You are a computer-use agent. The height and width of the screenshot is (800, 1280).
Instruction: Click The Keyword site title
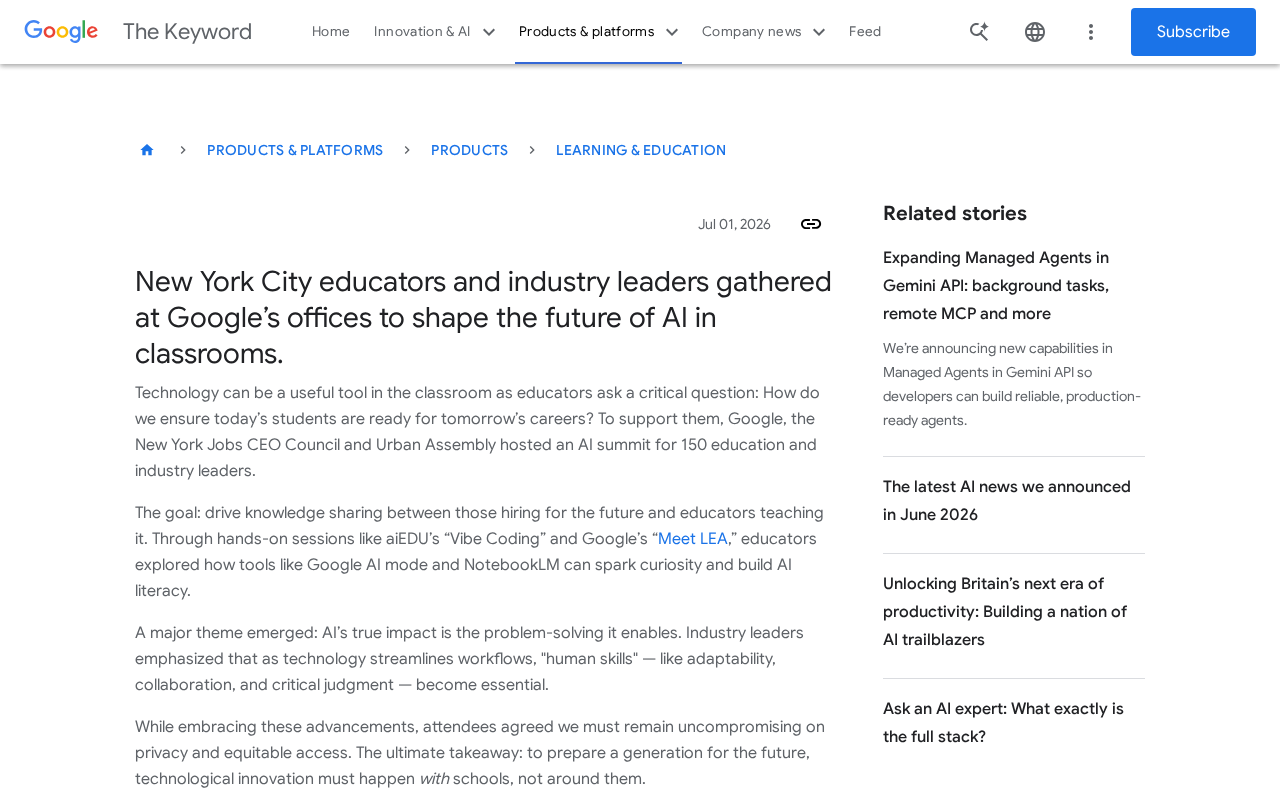pos(187,32)
